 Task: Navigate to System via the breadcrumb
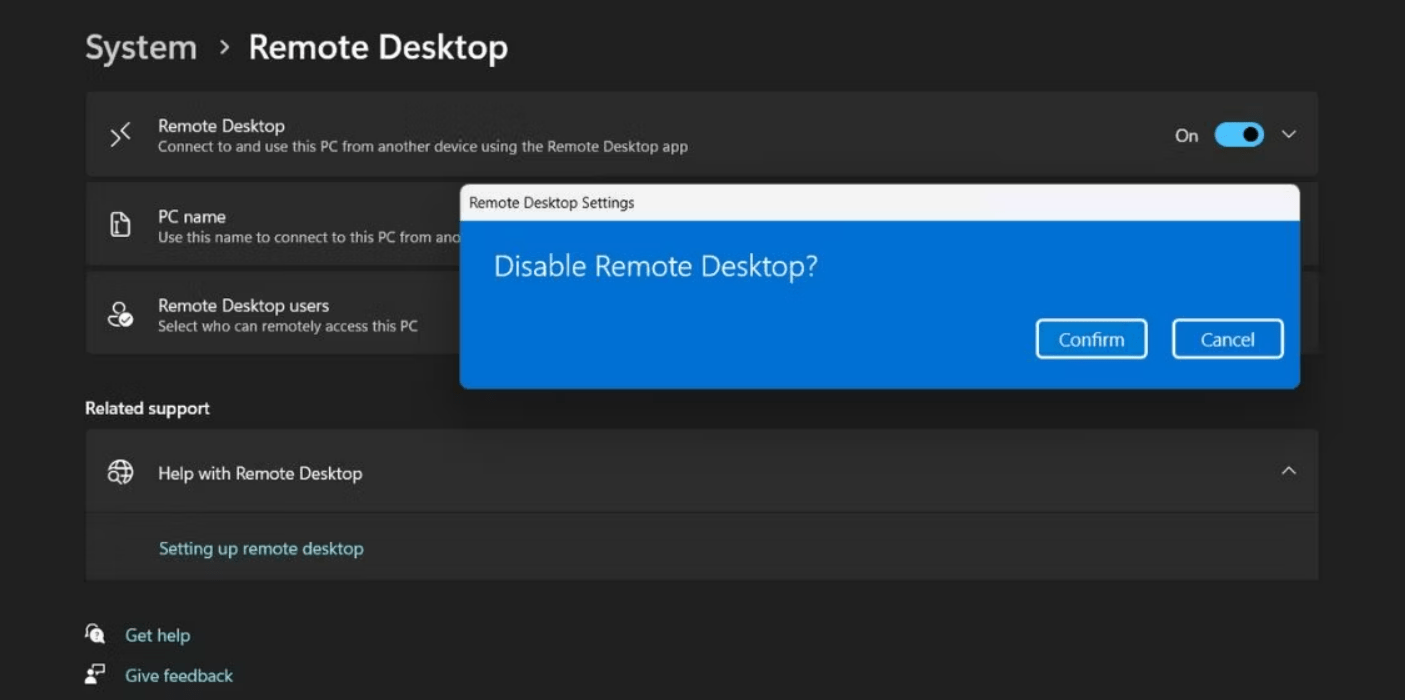coord(140,46)
